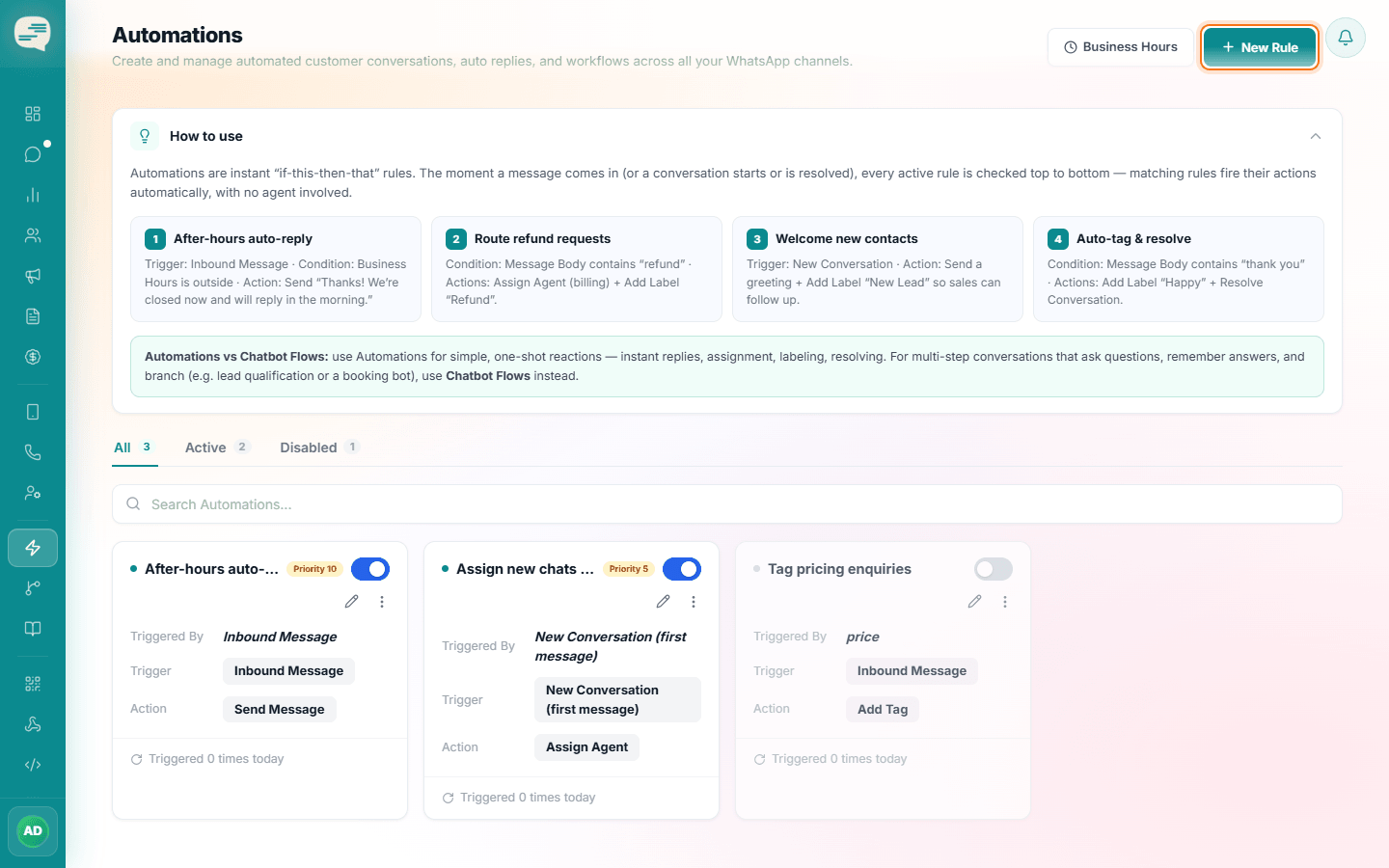Viewport: 1389px width, 868px height.
Task: Open the QR code sidebar icon
Action: click(x=33, y=684)
